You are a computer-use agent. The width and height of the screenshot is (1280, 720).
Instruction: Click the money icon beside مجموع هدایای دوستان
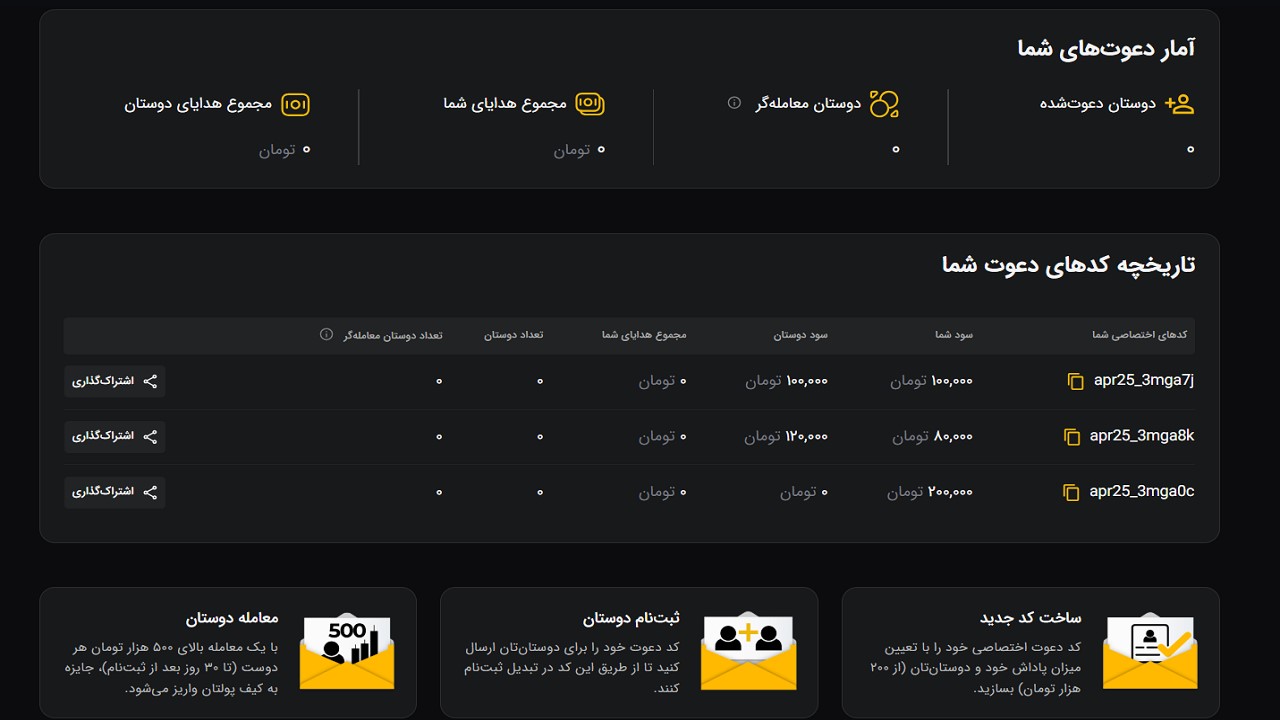[295, 104]
